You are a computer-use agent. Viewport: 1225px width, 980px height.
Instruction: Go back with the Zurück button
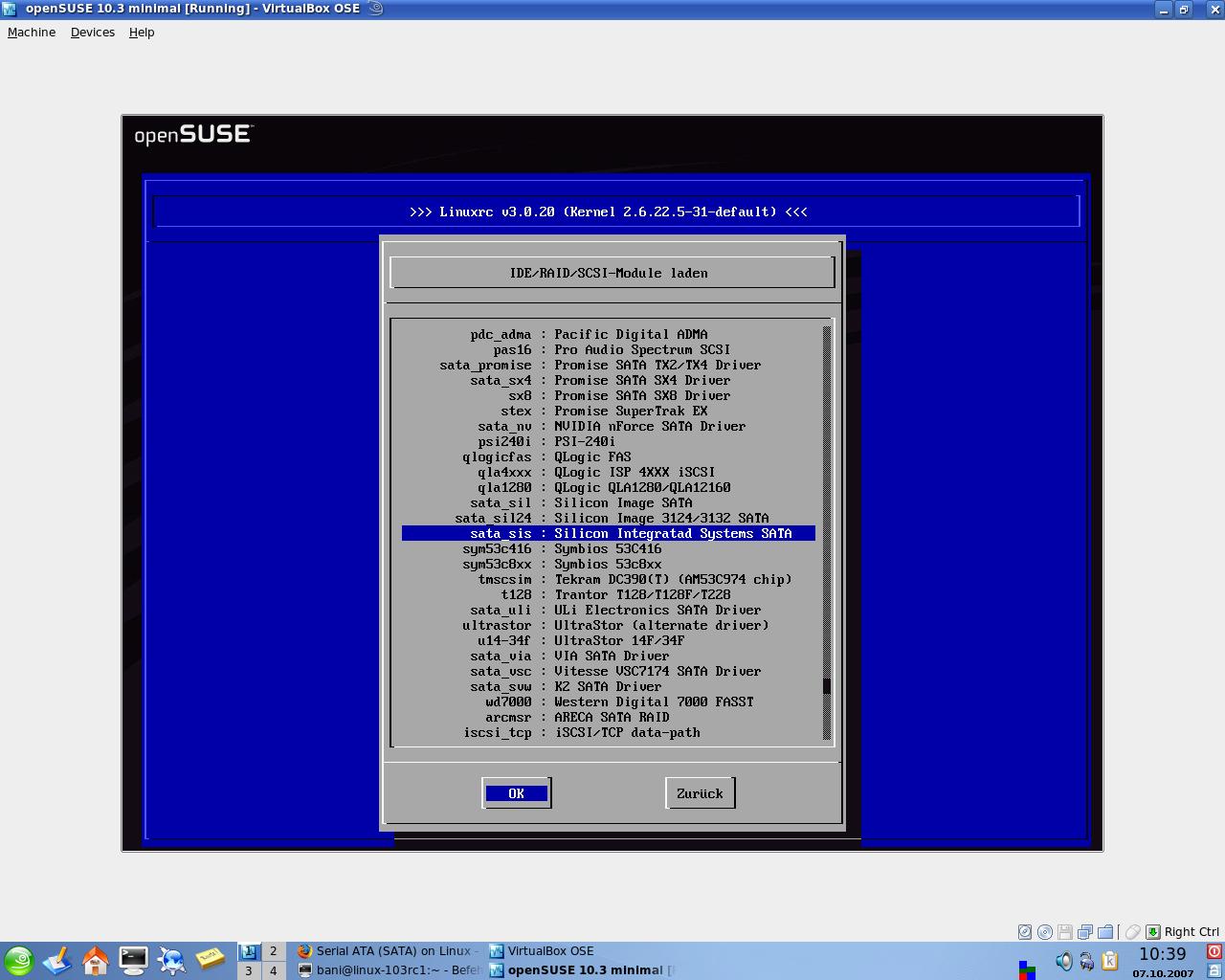(x=701, y=793)
